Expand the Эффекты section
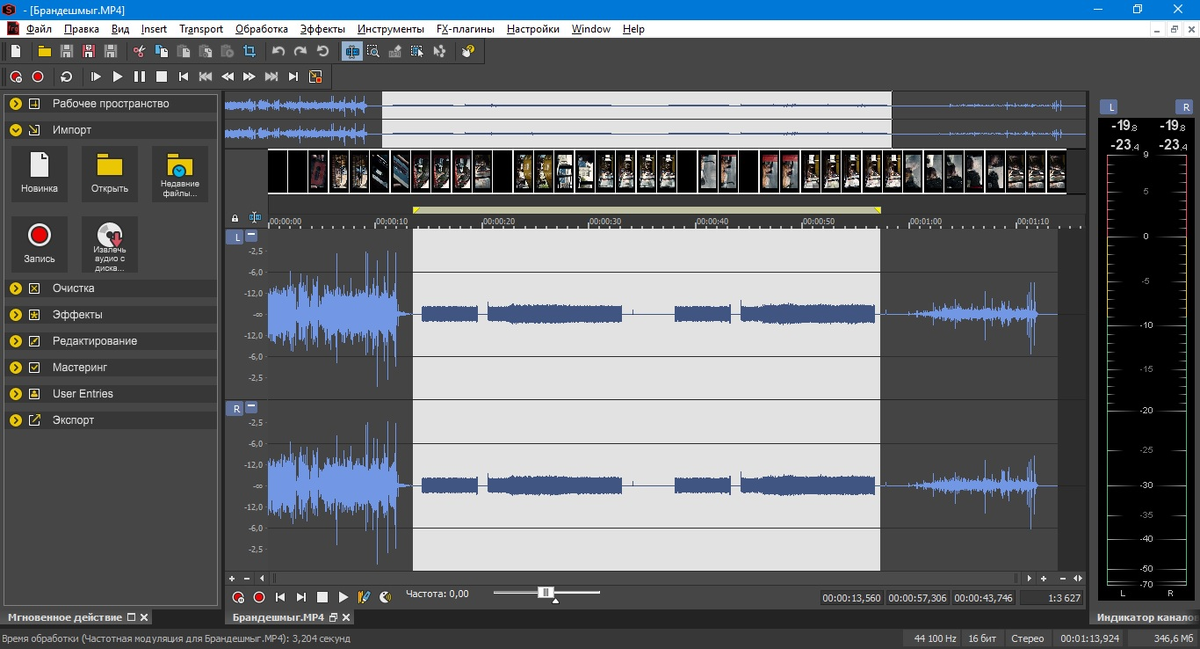This screenshot has width=1200, height=649. point(16,315)
